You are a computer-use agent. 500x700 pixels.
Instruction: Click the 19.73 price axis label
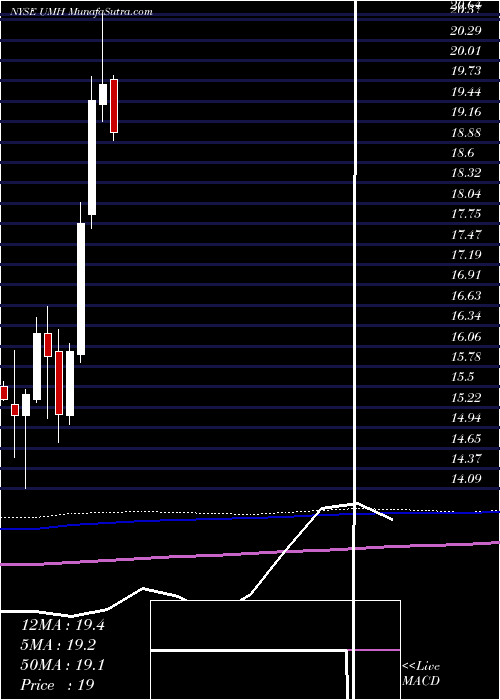(x=466, y=71)
